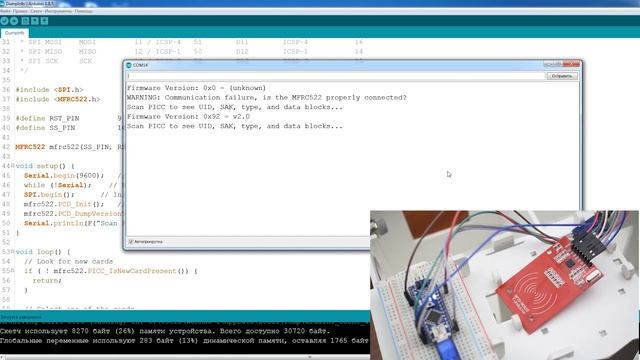
Task: Click the "#include <MFRC522.h>" code line
Action: click(58, 99)
